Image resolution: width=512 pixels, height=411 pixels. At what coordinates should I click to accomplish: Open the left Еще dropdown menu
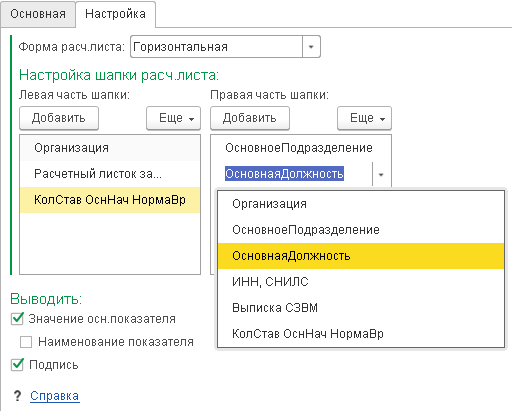click(174, 118)
